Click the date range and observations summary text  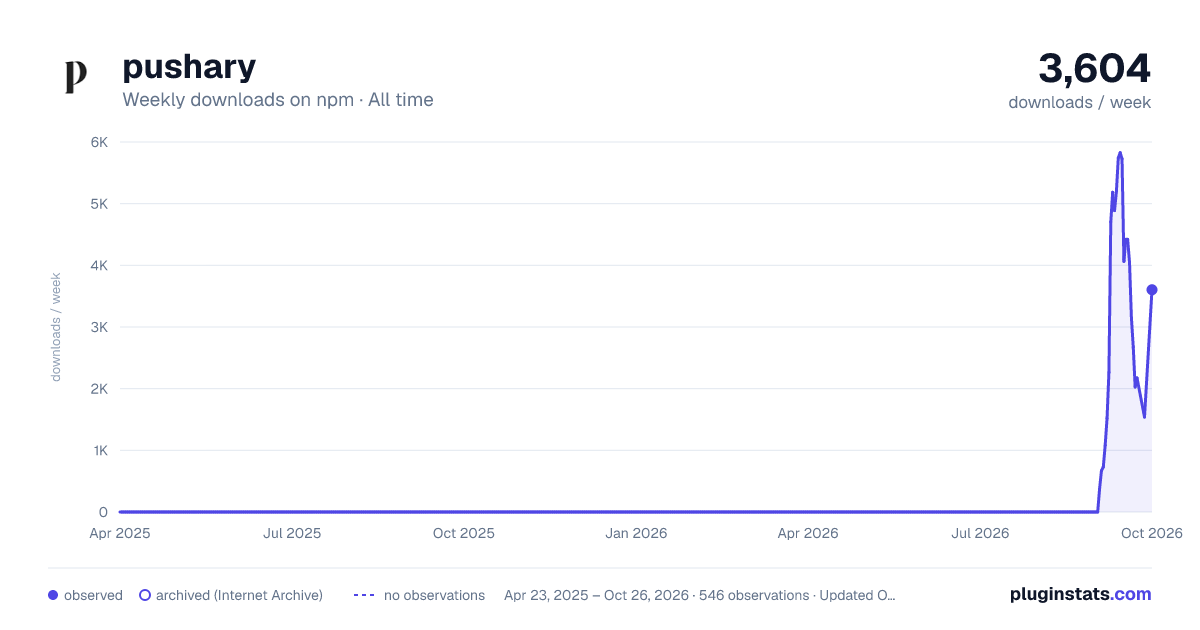pos(700,595)
